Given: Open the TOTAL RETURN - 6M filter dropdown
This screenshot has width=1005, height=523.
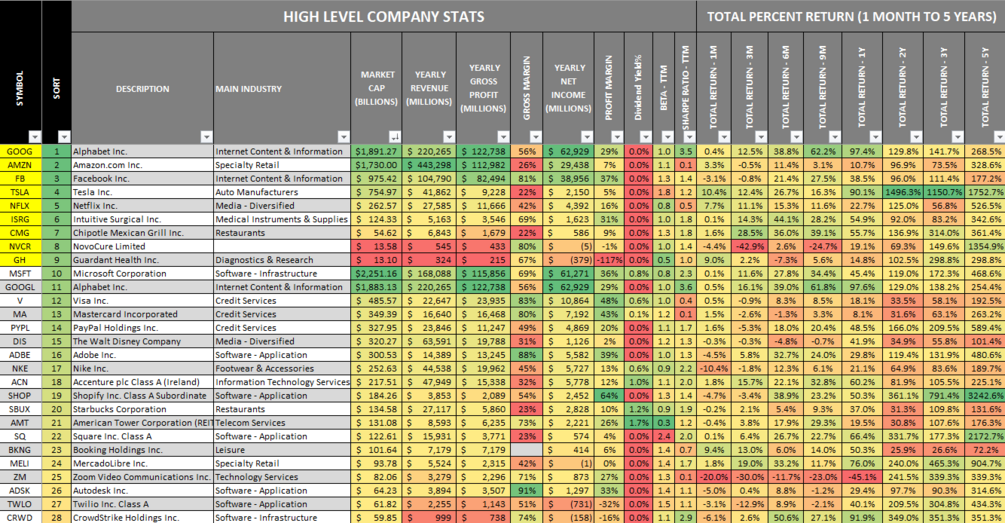Looking at the screenshot, I should point(796,137).
